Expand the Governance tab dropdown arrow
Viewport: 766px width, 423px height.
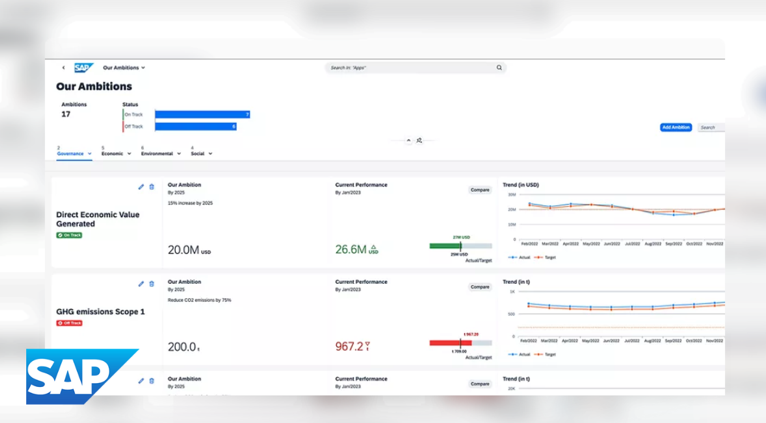[90, 154]
